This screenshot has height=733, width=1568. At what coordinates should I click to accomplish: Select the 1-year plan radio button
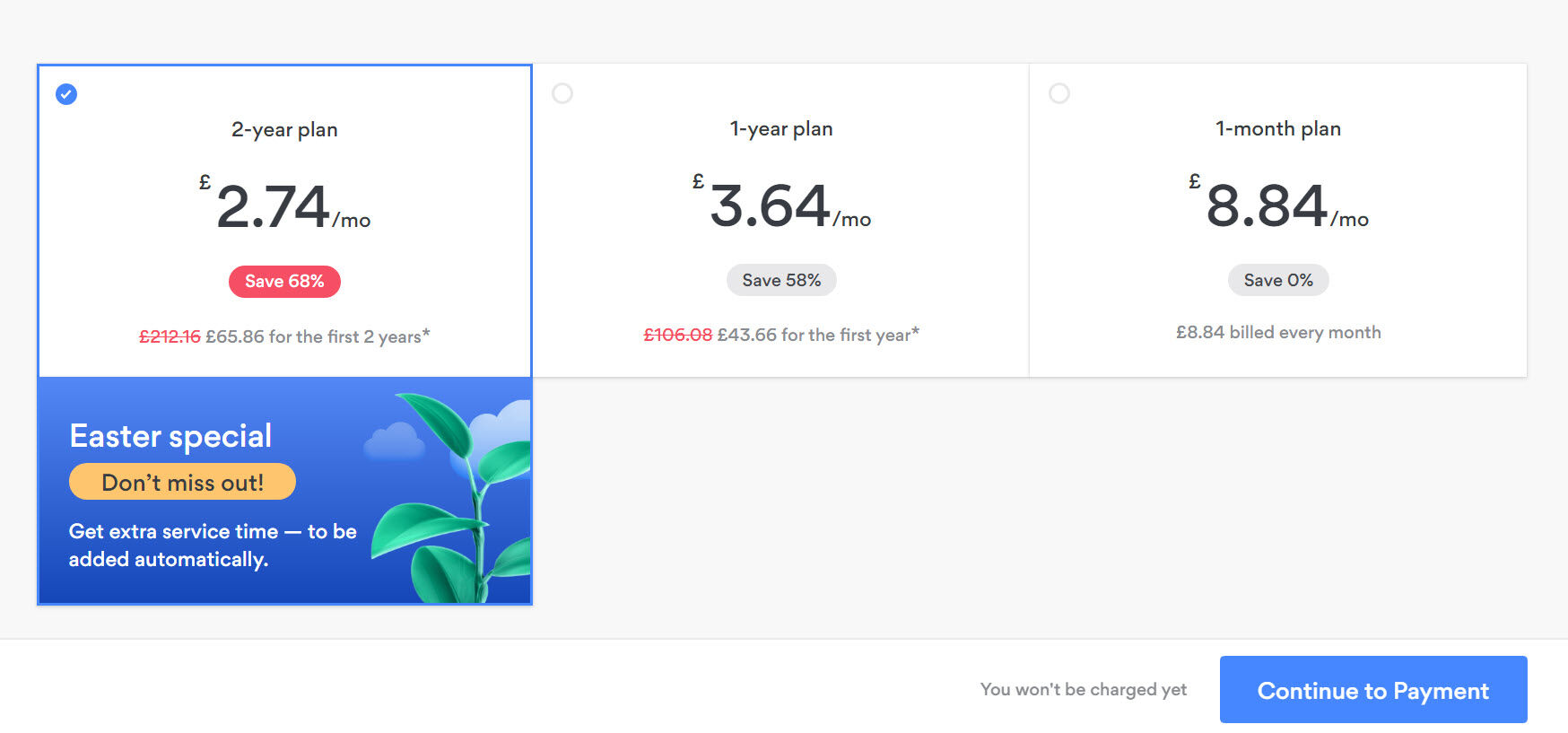[562, 93]
